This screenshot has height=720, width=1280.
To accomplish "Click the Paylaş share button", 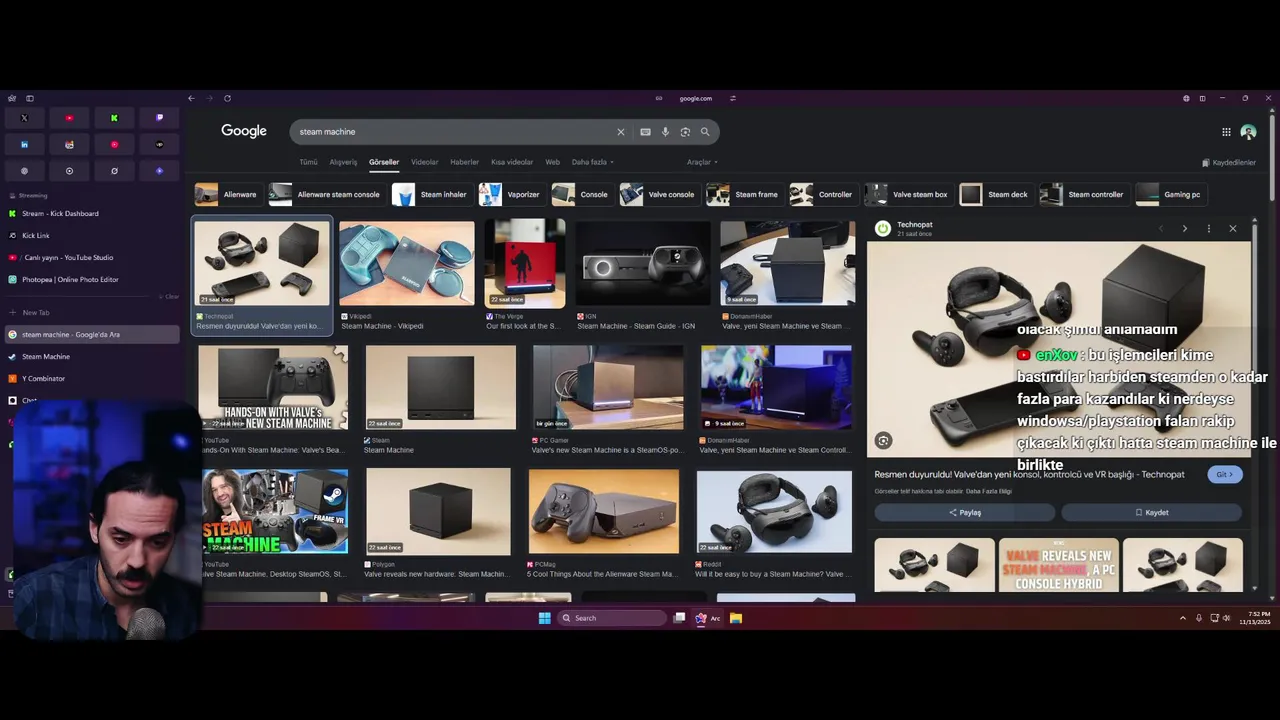I will (x=965, y=512).
